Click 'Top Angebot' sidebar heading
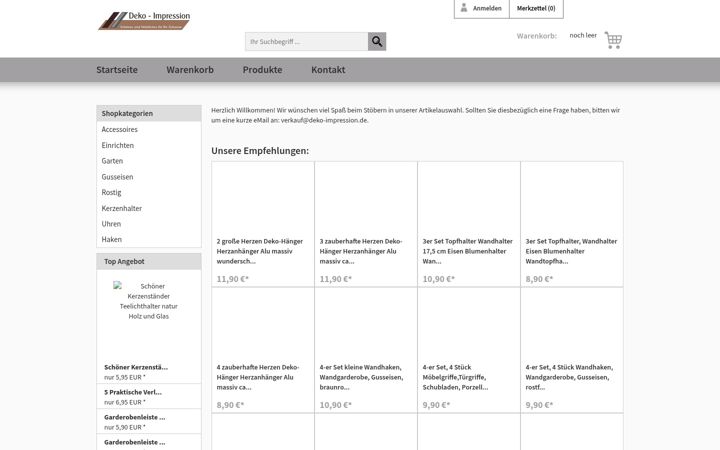720x450 pixels. [x=124, y=261]
